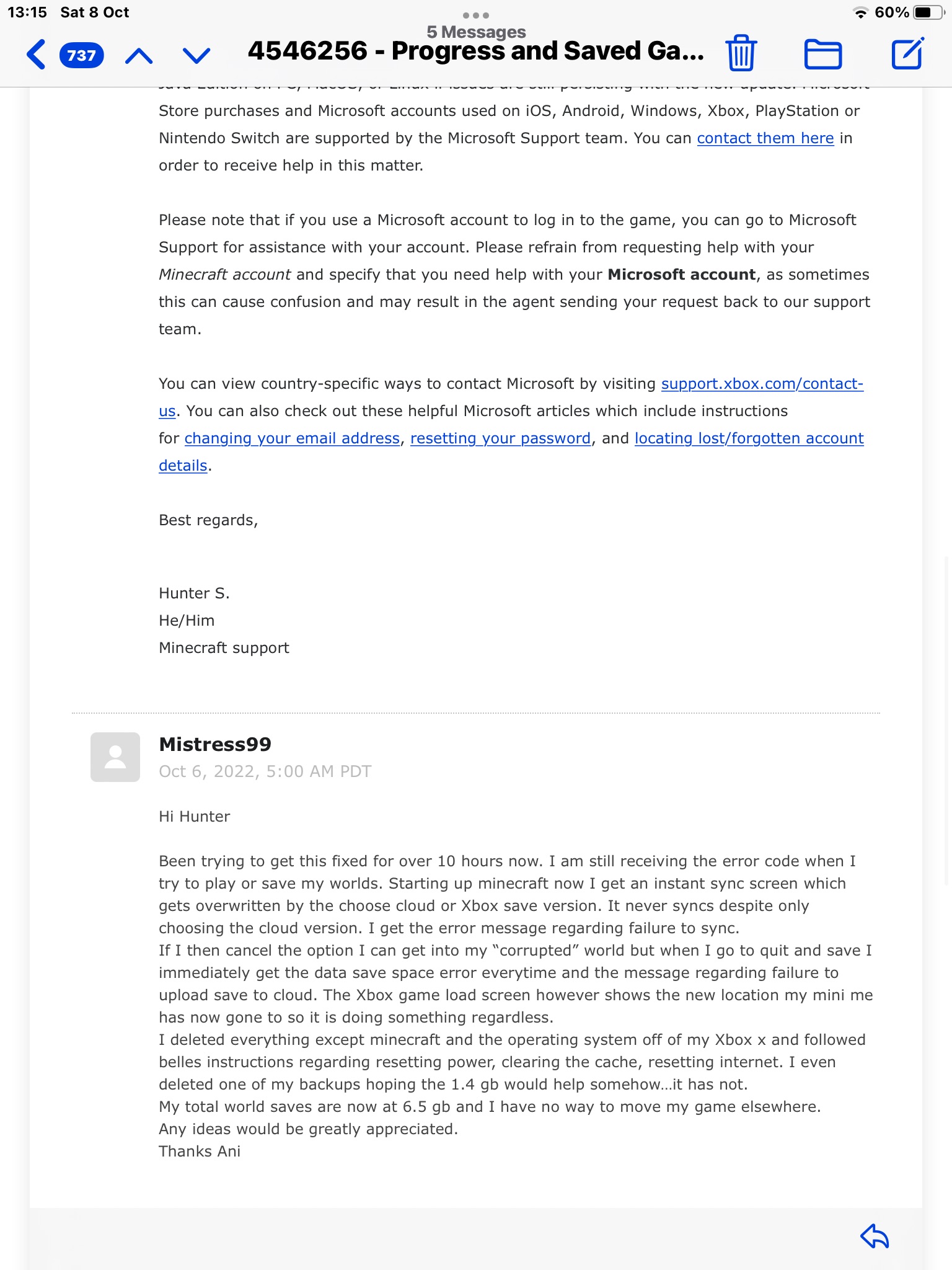This screenshot has height=1270, width=952.
Task: Tap the reply arrow icon
Action: [x=875, y=1236]
